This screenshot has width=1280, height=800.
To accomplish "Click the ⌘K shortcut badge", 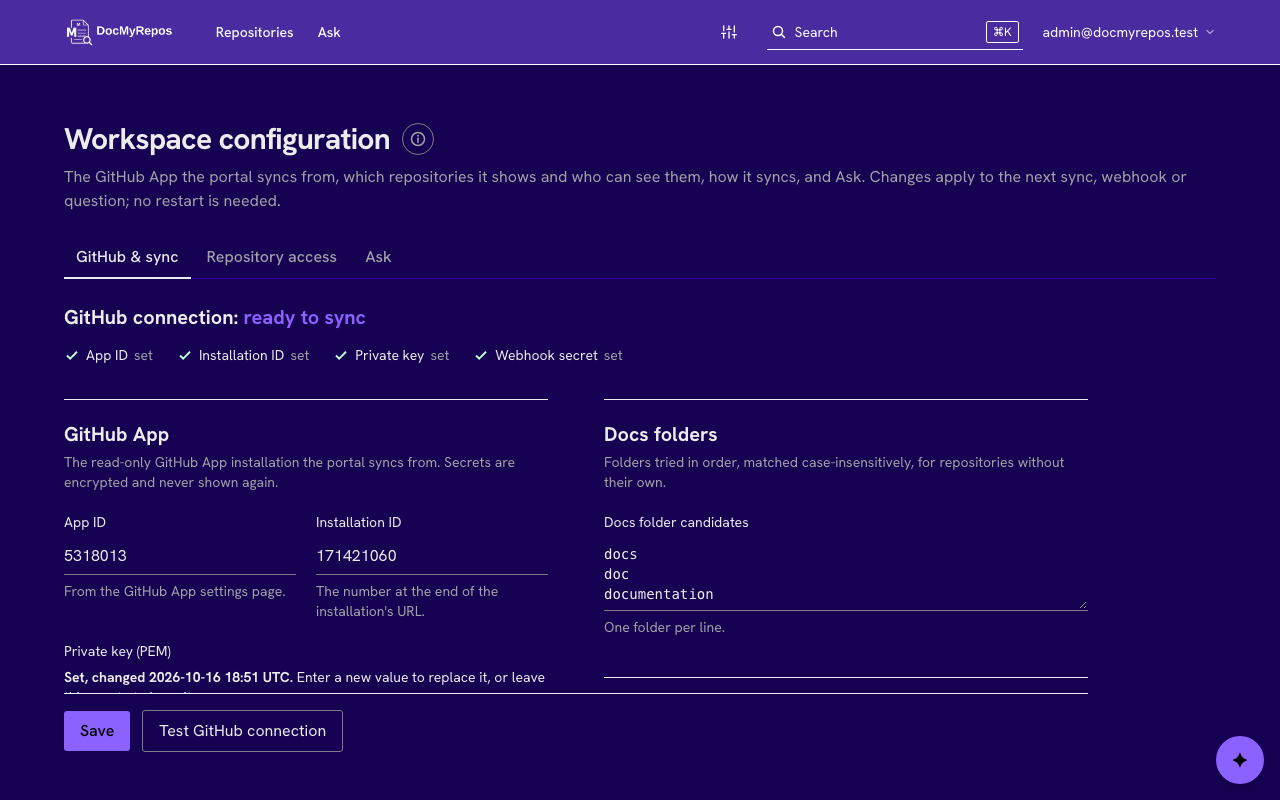I will coord(1002,32).
